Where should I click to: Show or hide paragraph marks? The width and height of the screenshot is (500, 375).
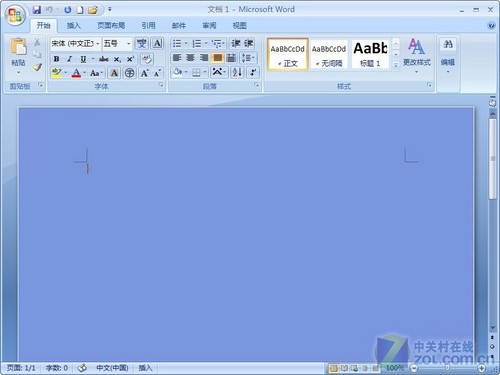pyautogui.click(x=253, y=72)
